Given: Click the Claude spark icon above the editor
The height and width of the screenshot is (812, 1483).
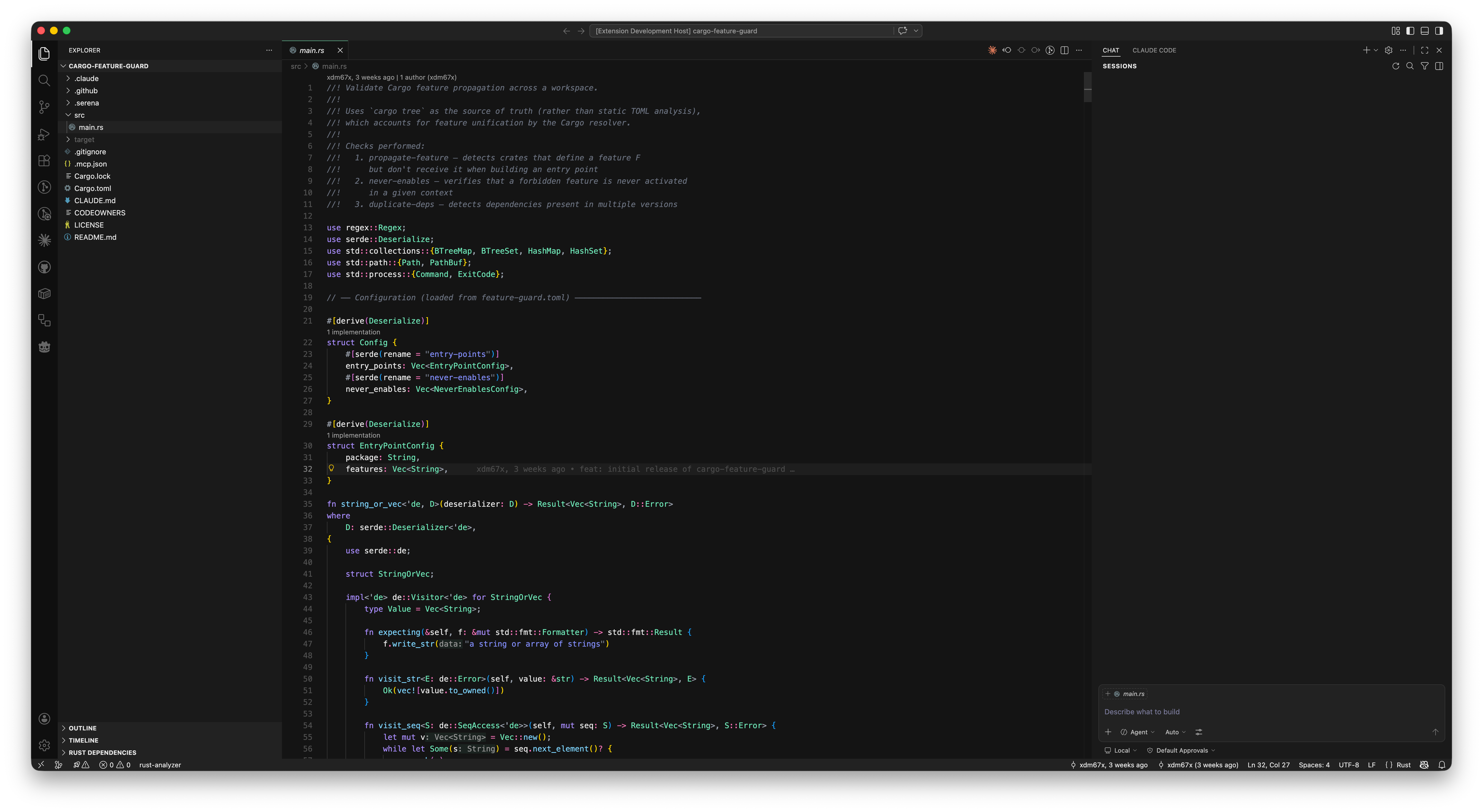Looking at the screenshot, I should point(992,50).
